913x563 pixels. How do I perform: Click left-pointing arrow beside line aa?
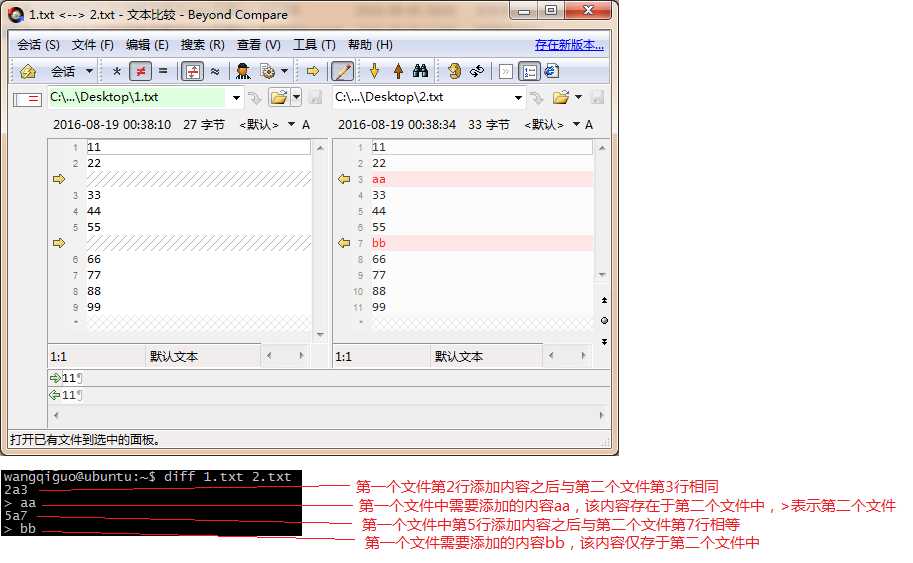[x=344, y=179]
